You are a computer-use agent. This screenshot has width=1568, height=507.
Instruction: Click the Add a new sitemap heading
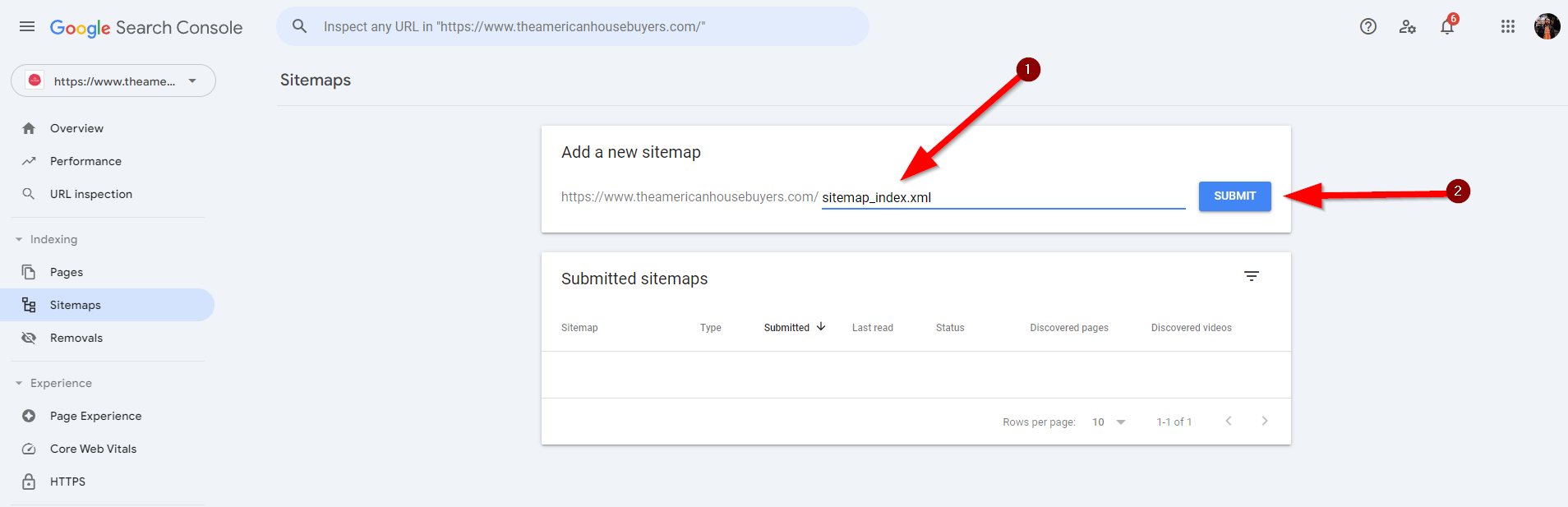click(631, 152)
